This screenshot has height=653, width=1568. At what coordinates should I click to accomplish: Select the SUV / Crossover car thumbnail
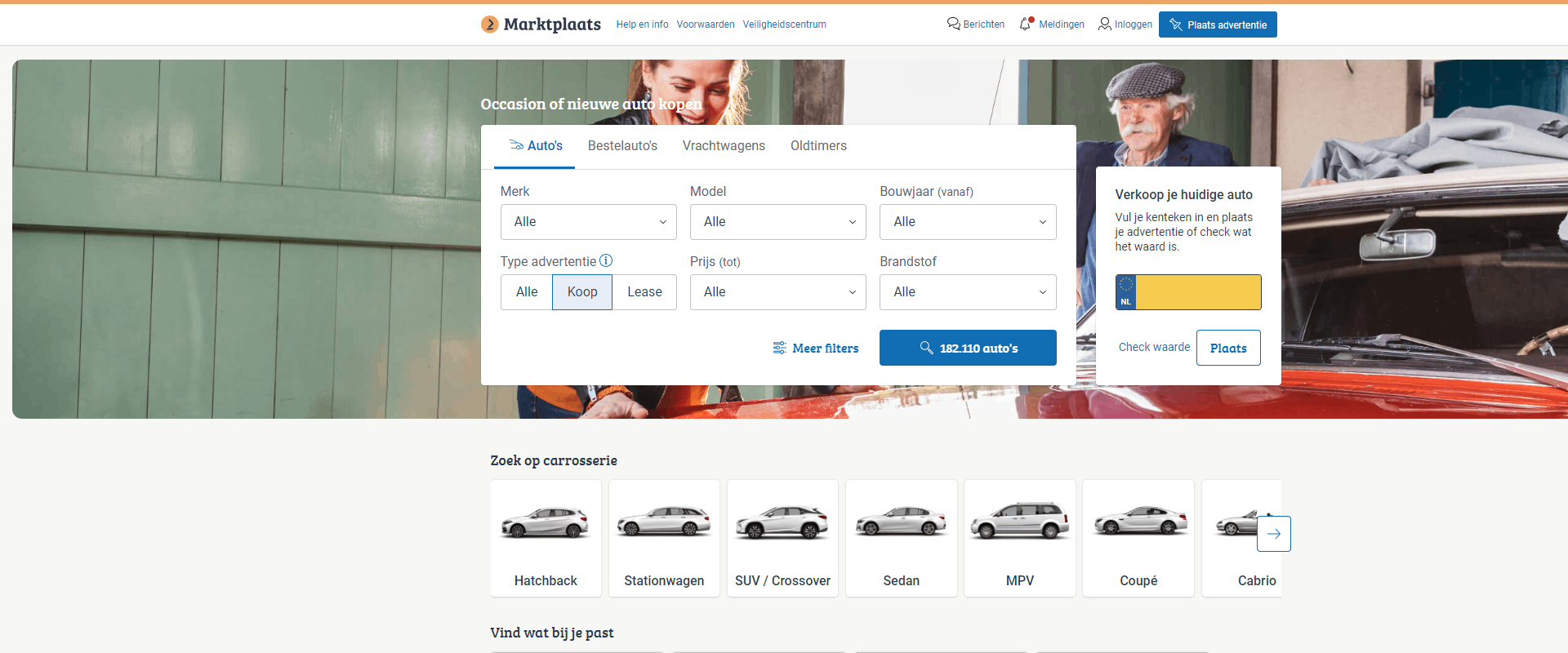782,522
